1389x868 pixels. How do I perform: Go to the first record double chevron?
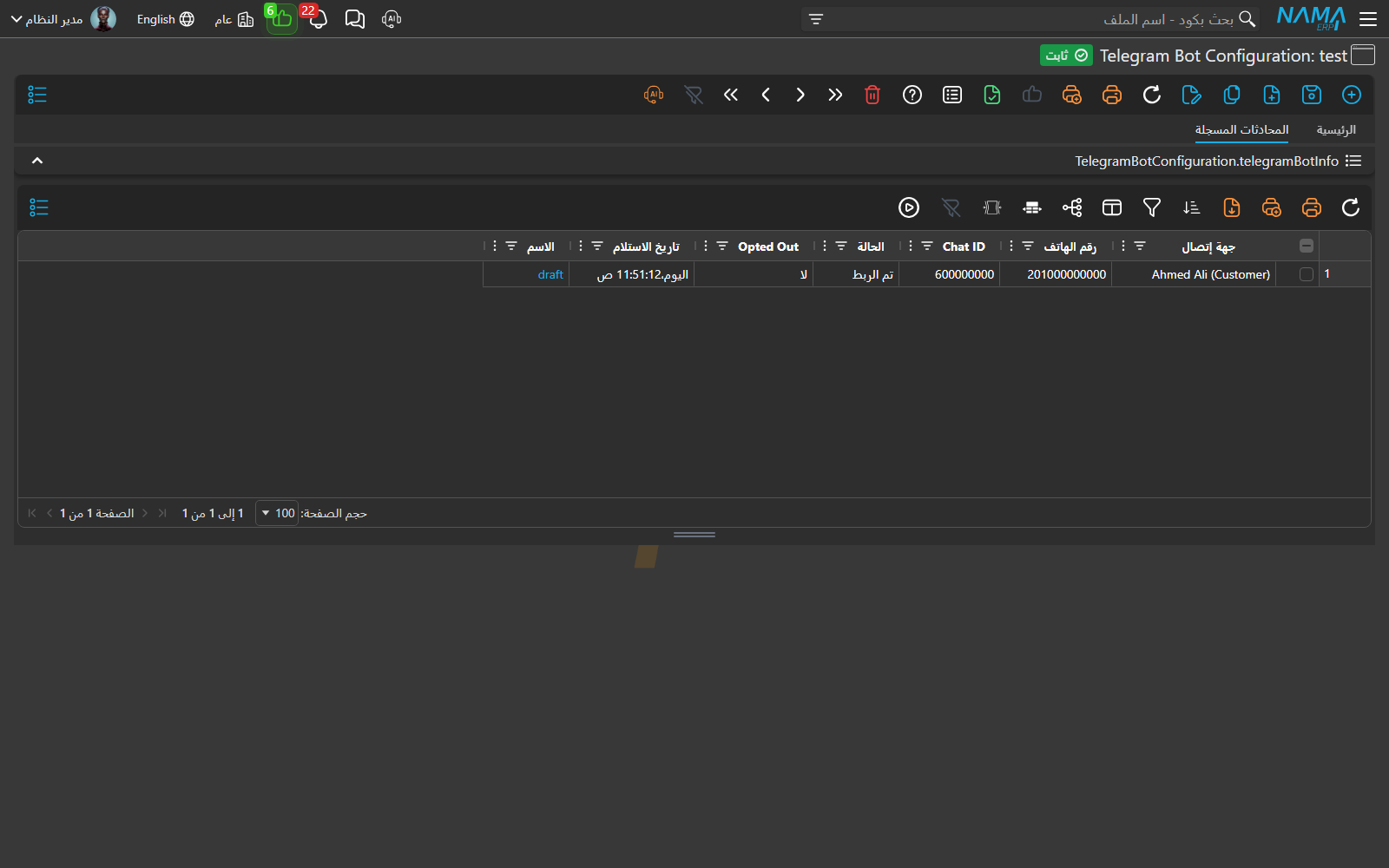coord(835,95)
